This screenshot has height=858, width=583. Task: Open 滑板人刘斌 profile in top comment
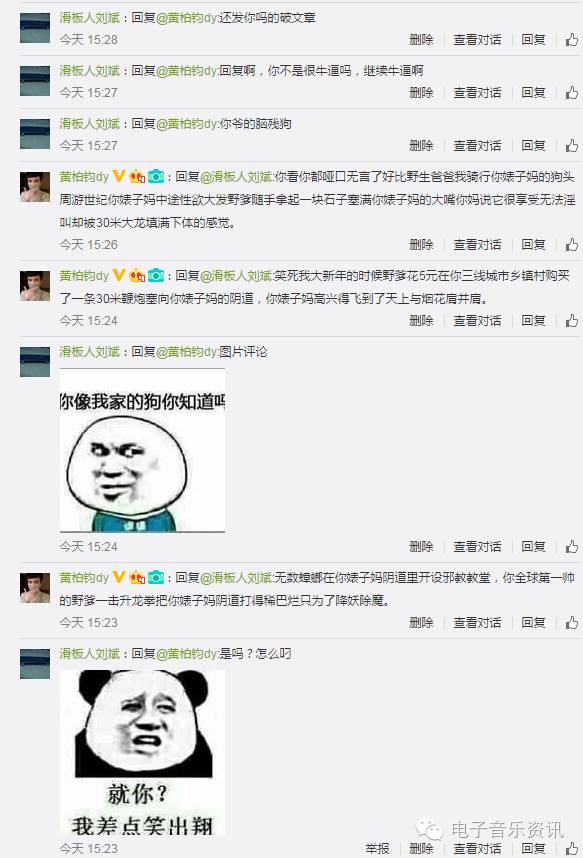pyautogui.click(x=89, y=18)
